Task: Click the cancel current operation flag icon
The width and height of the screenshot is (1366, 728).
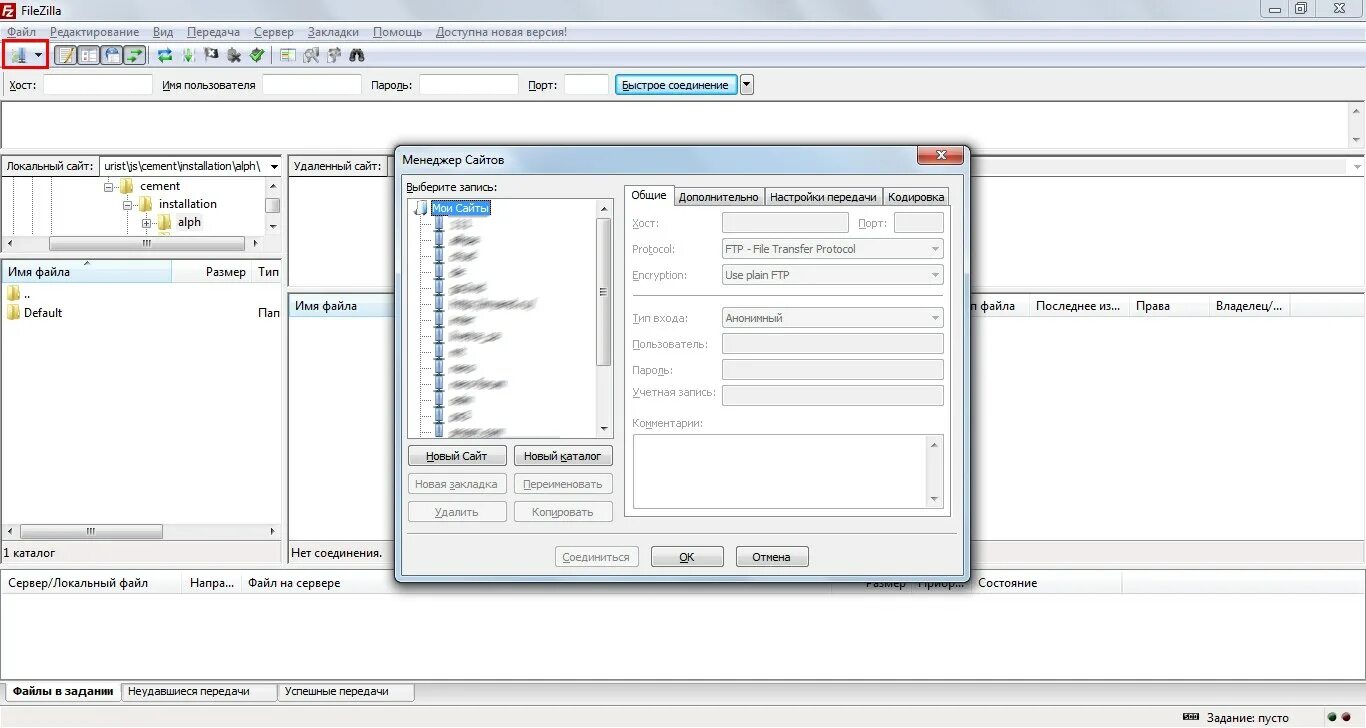Action: coord(211,55)
